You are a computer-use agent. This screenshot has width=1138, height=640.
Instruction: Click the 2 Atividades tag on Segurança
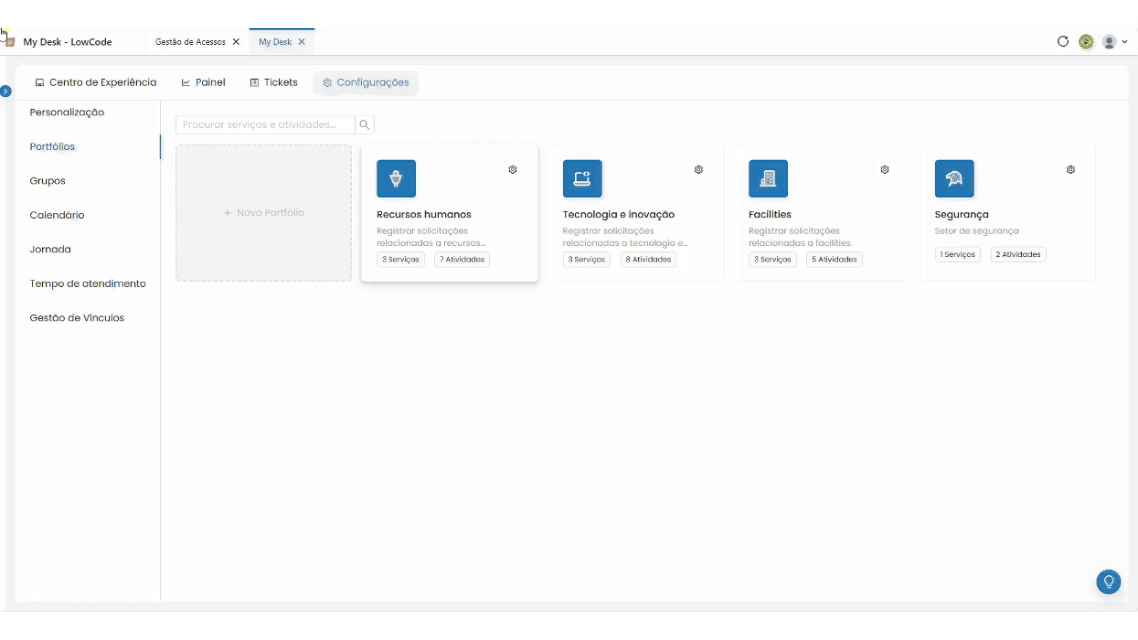click(1018, 255)
